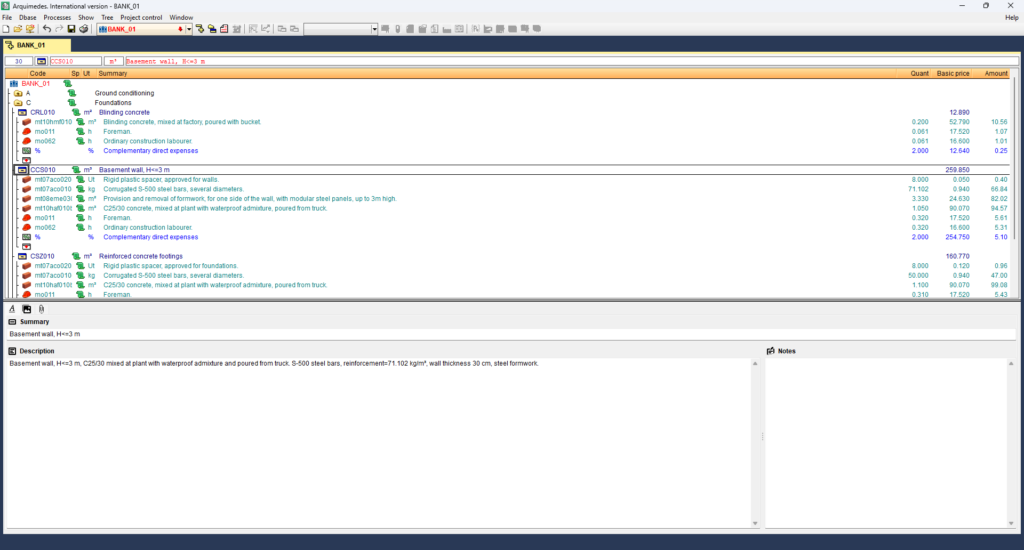Click the Notes panel scrollbar up arrow
This screenshot has height=550, width=1024.
[1011, 363]
